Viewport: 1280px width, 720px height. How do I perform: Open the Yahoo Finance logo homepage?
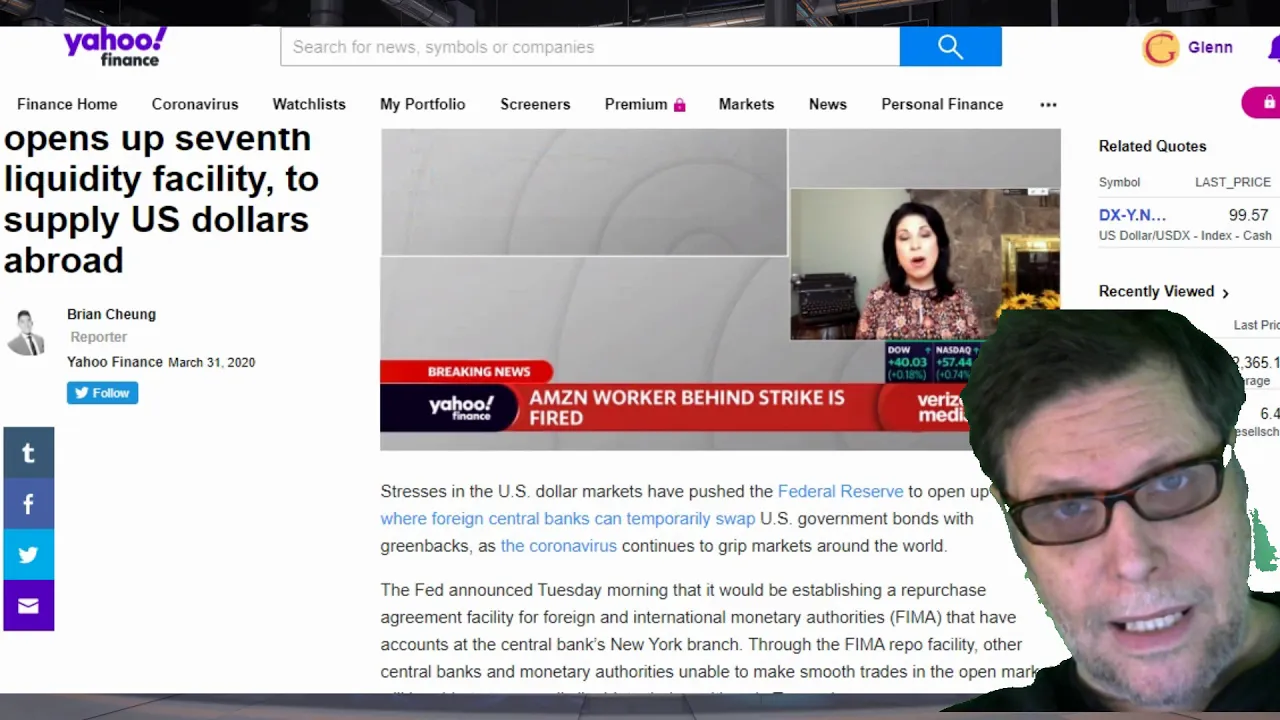point(114,46)
